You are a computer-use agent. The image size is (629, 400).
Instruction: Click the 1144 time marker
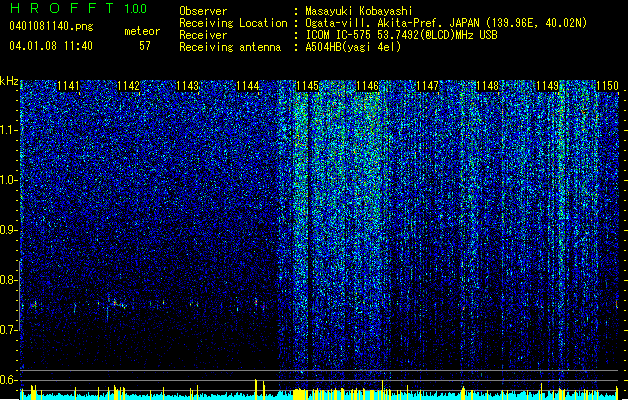[x=248, y=86]
